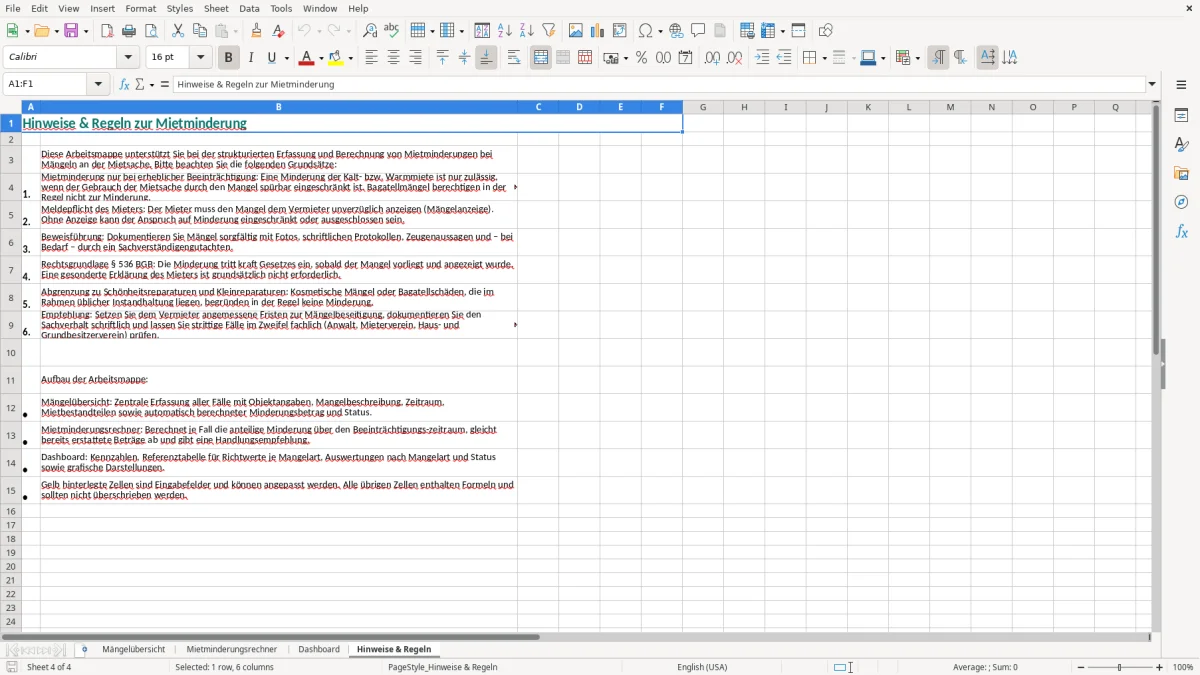Insert a hyperlink
The height and width of the screenshot is (675, 1200).
(676, 31)
